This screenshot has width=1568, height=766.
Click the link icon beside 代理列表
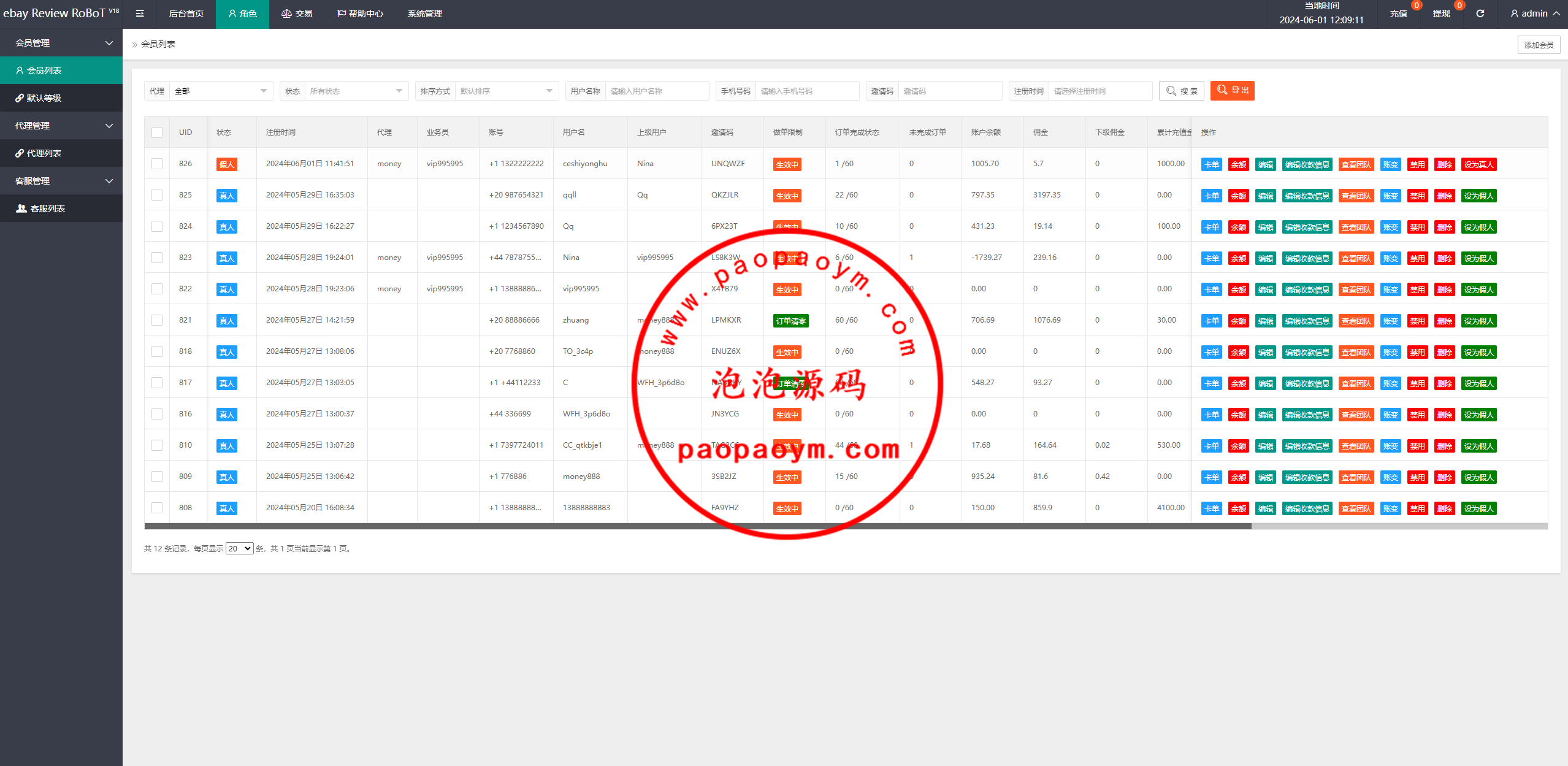pyautogui.click(x=20, y=153)
